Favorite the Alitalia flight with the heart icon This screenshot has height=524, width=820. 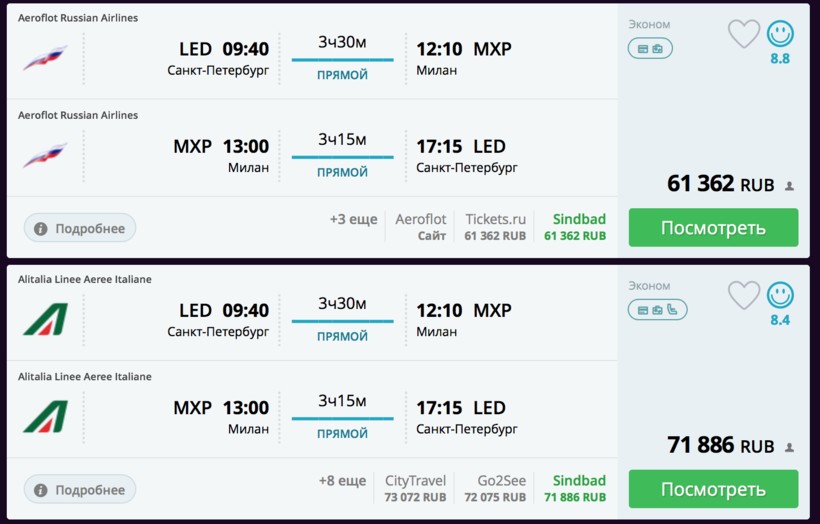(x=744, y=295)
